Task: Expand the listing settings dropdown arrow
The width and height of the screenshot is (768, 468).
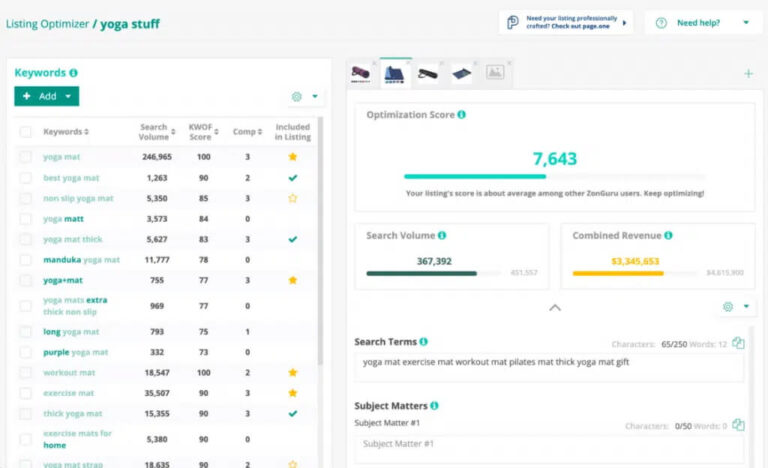Action: pos(746,306)
